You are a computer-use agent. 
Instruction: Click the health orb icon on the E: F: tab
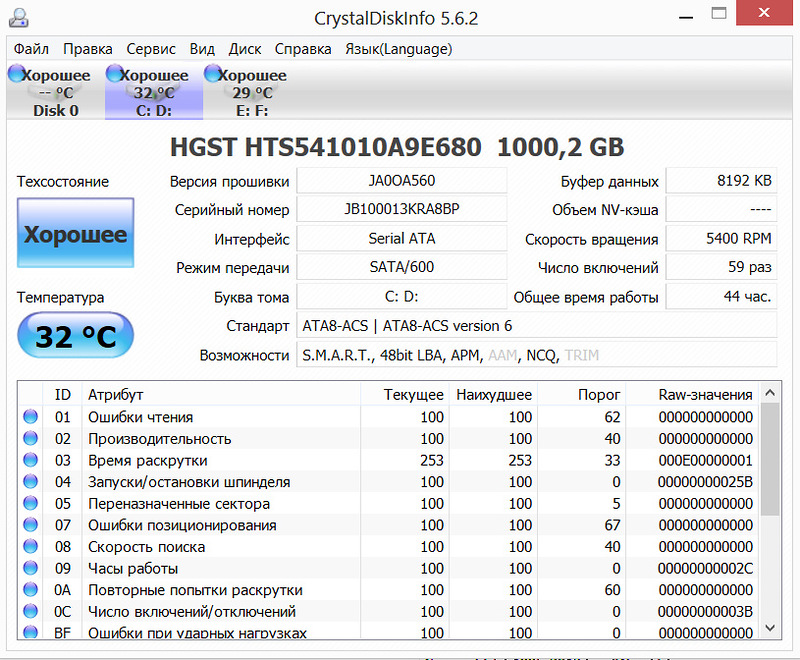(x=212, y=73)
